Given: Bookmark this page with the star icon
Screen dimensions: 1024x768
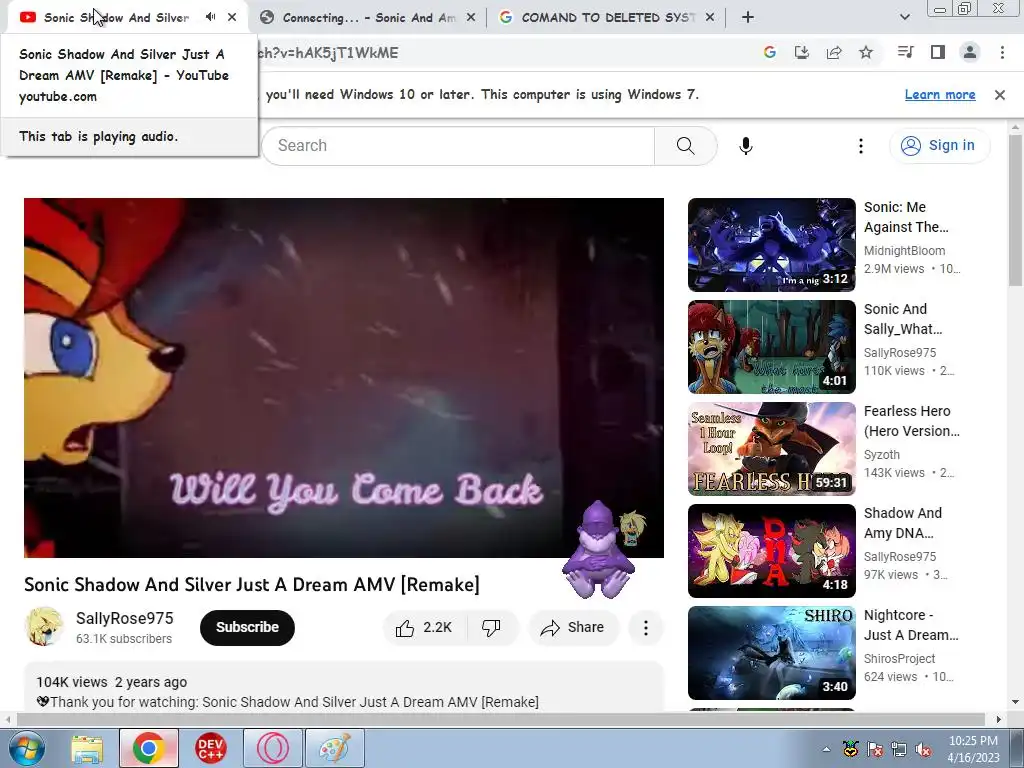Looking at the screenshot, I should tap(866, 52).
